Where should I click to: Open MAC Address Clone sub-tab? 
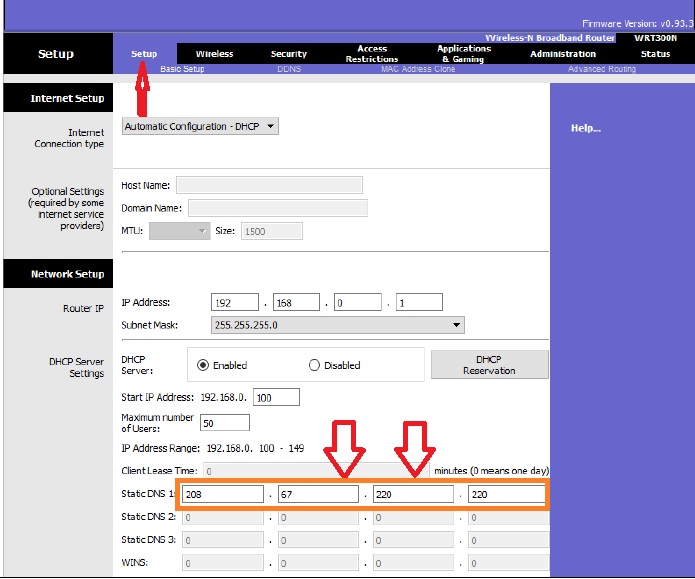pos(418,69)
